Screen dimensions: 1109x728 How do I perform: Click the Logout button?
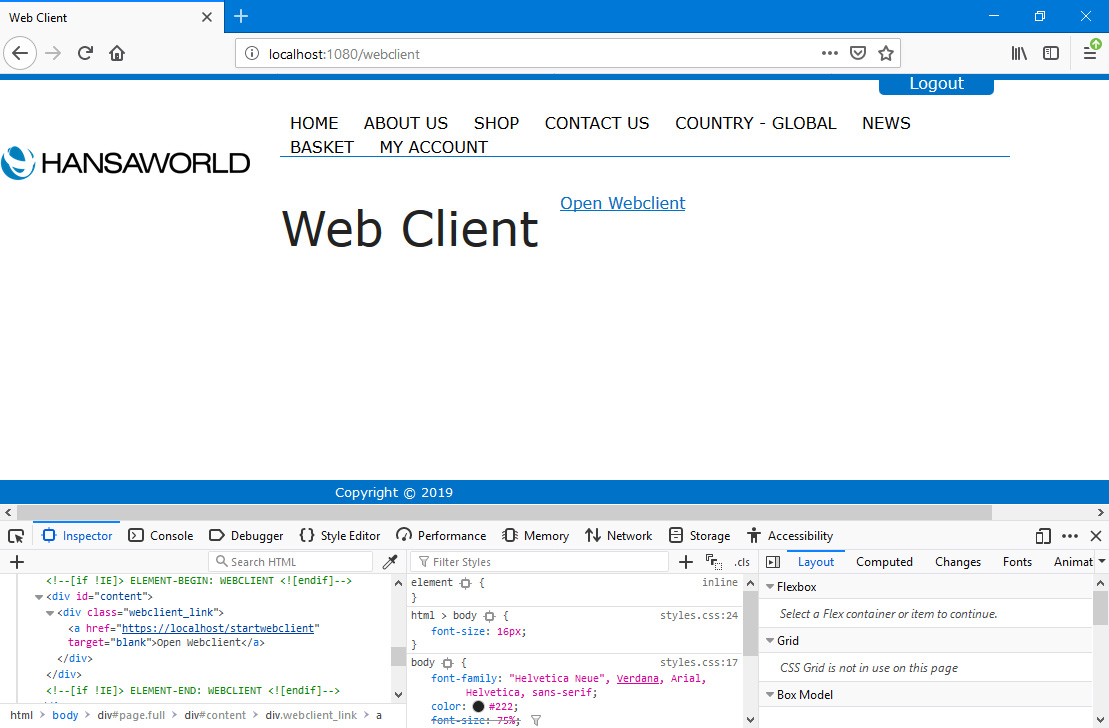(x=936, y=84)
